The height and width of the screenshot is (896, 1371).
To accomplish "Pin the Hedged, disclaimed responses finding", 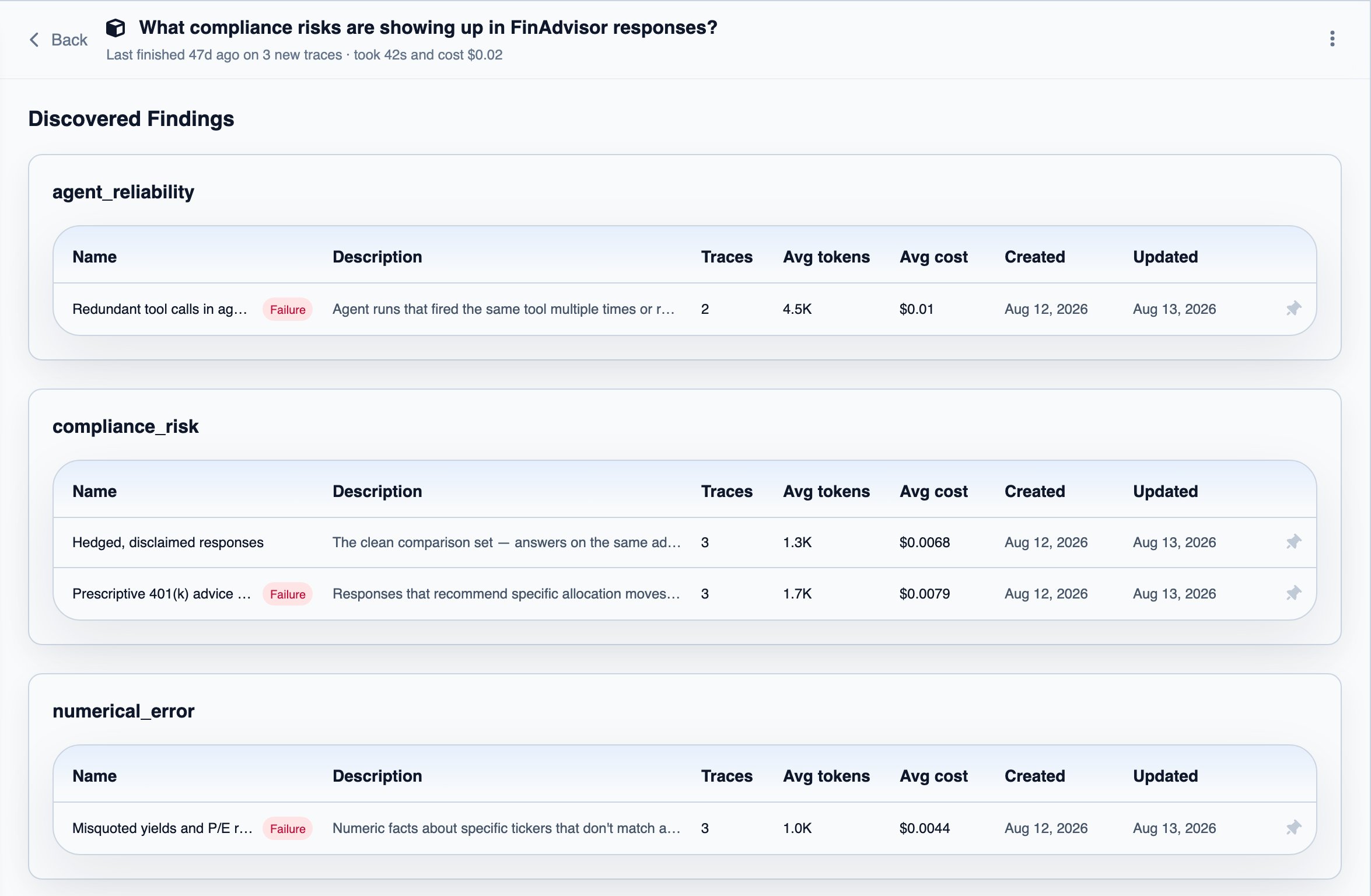I will [1293, 542].
